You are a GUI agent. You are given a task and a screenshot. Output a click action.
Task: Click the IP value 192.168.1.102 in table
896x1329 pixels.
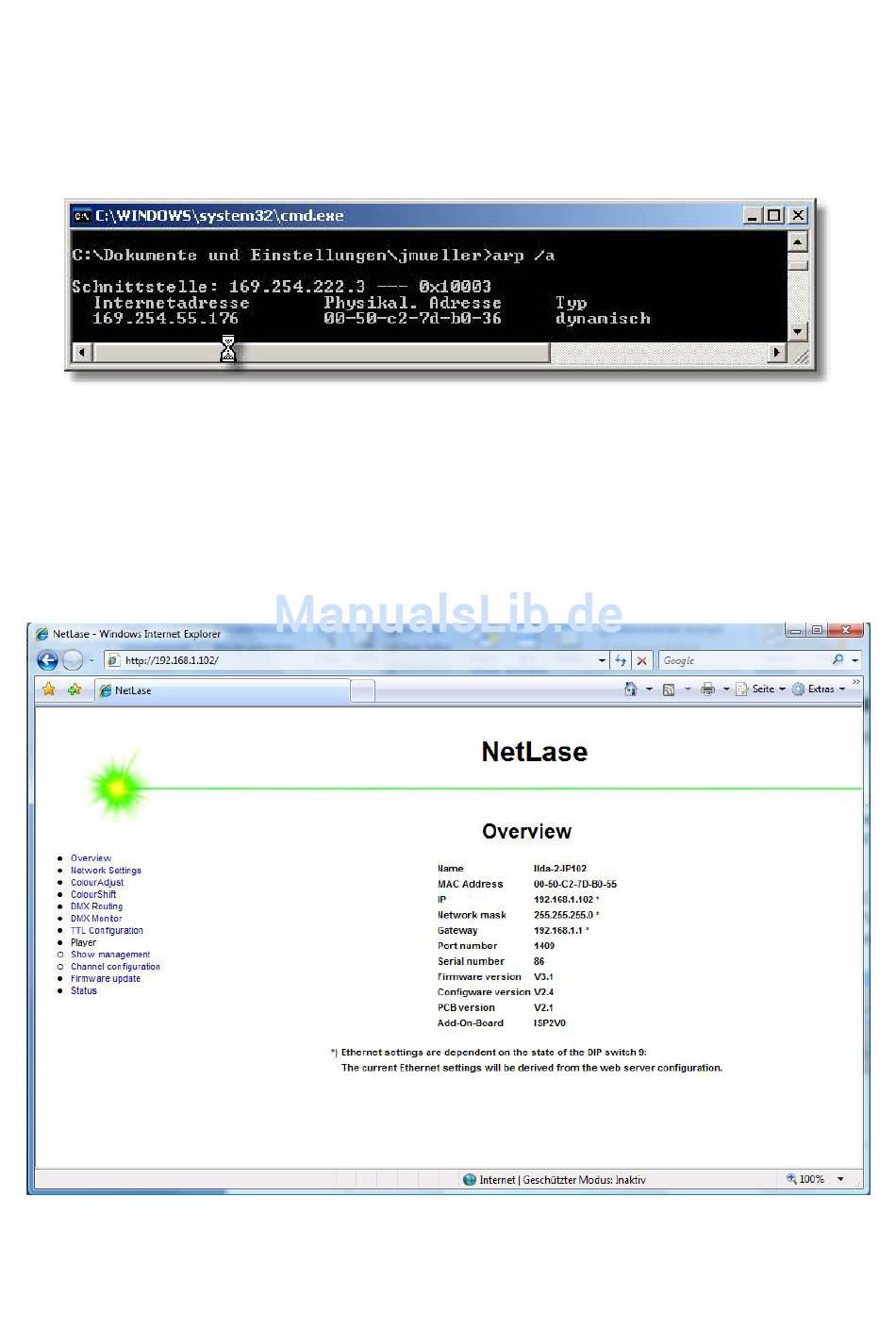pyautogui.click(x=564, y=900)
